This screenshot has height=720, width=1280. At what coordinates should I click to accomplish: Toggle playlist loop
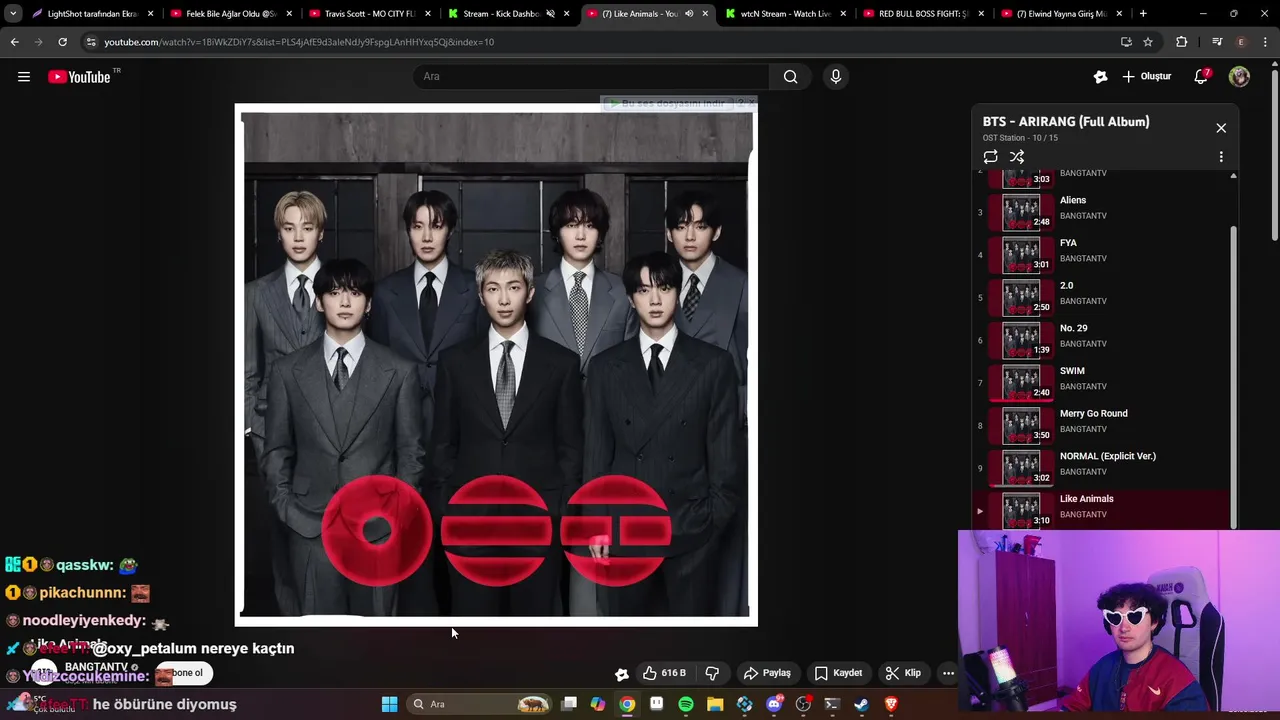coord(990,157)
